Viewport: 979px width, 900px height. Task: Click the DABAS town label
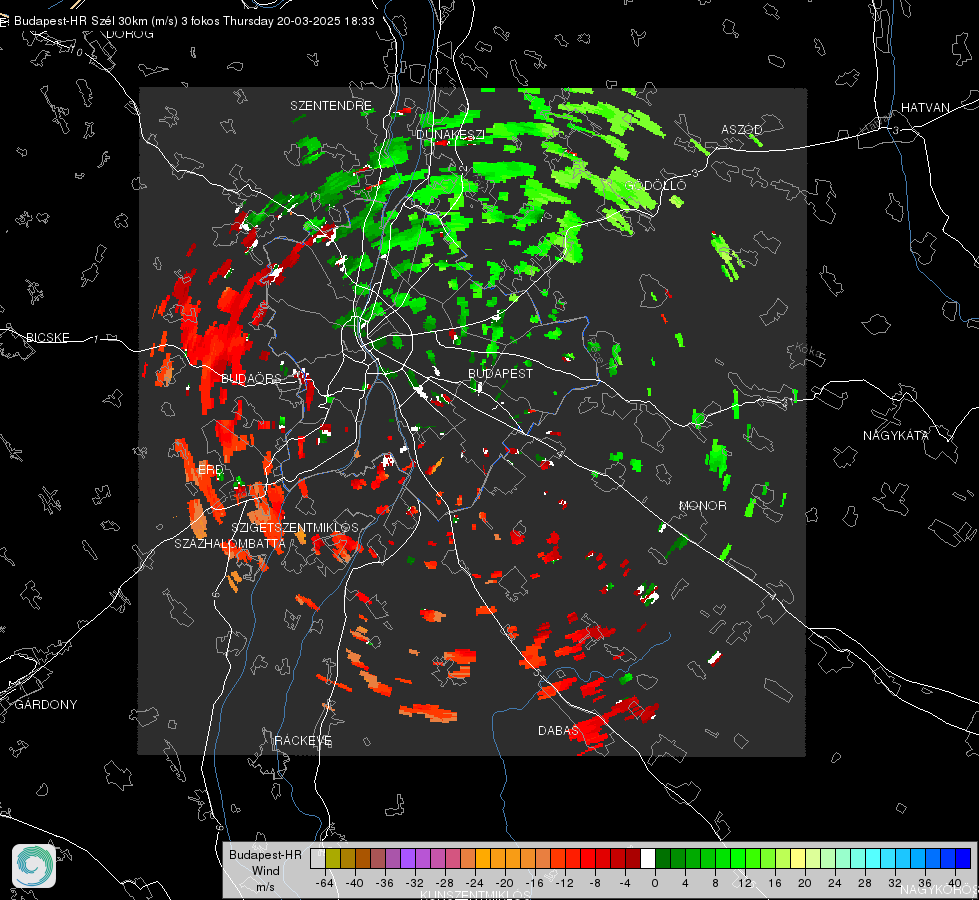[558, 730]
